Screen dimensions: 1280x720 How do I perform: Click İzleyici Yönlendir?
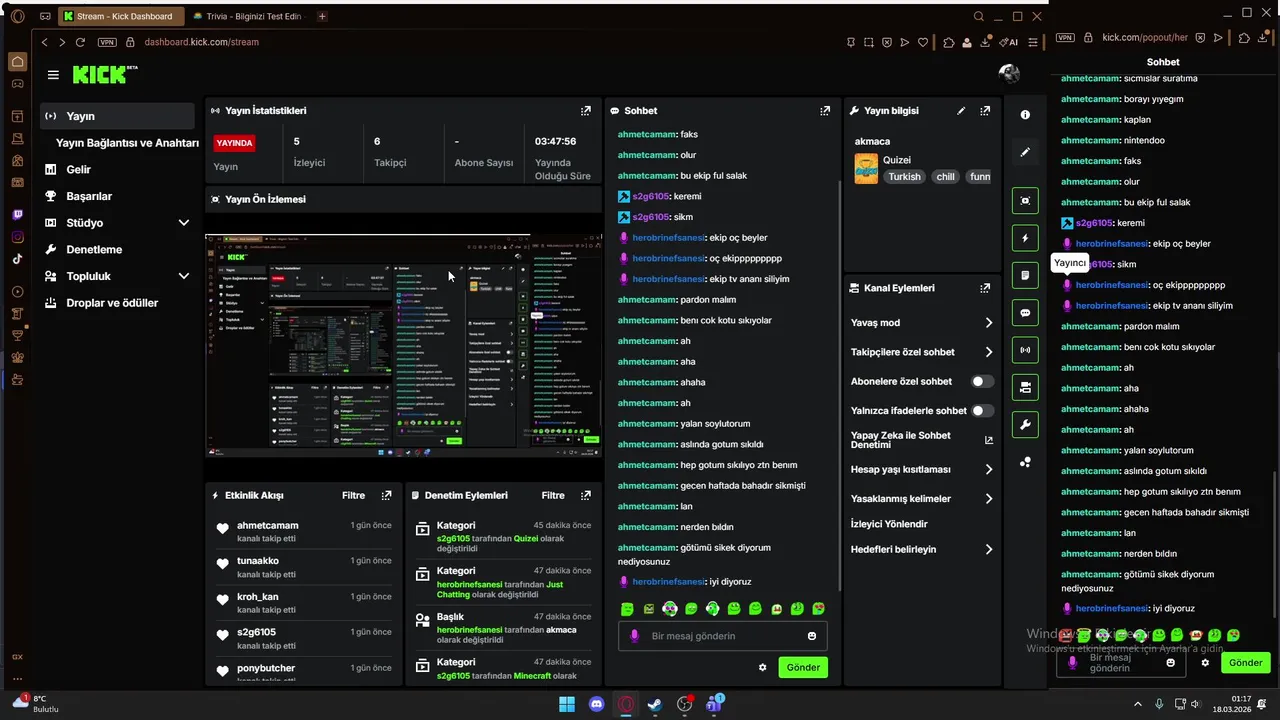(x=889, y=524)
